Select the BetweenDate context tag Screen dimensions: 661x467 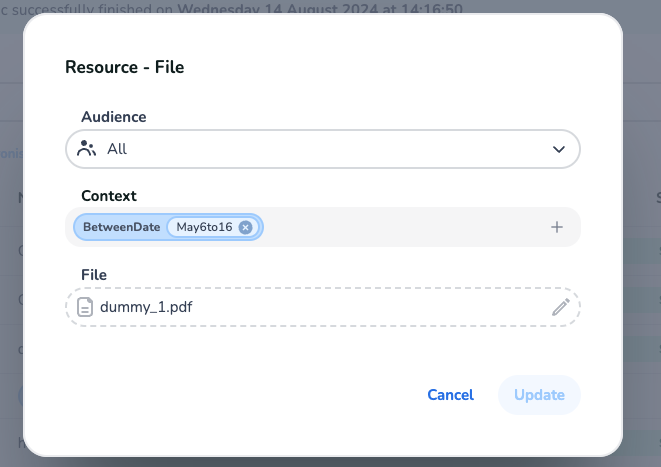[121, 228]
